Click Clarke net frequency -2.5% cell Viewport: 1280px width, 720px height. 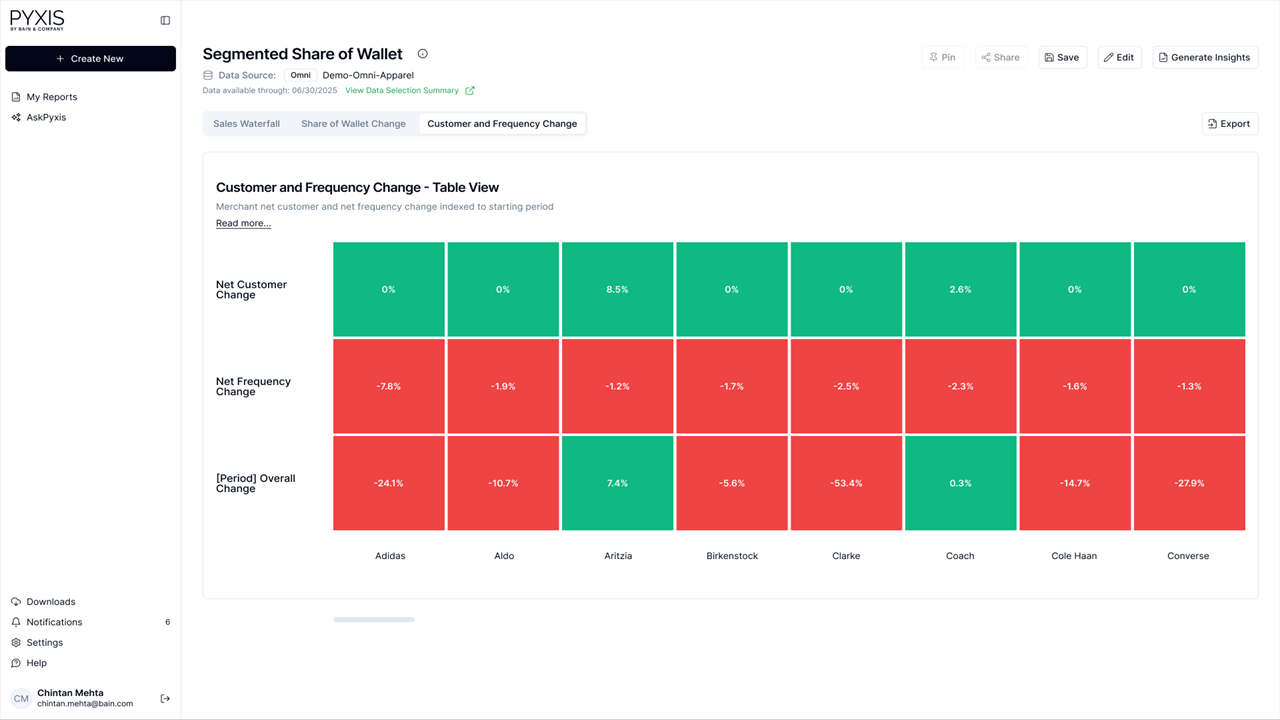(x=846, y=386)
